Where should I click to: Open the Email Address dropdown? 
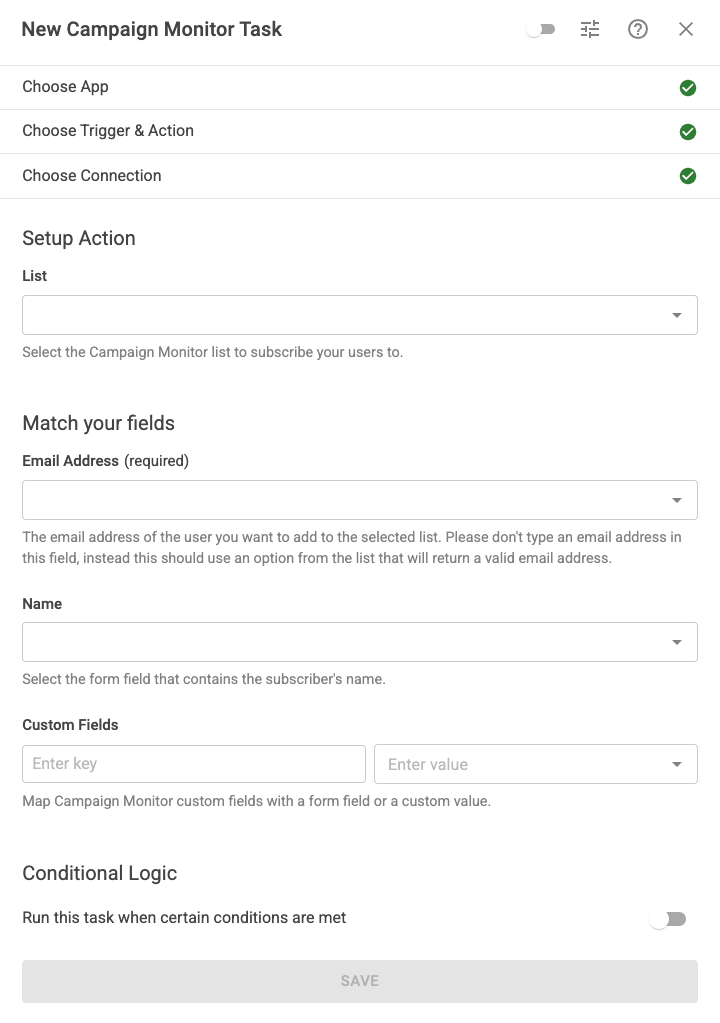coord(360,500)
